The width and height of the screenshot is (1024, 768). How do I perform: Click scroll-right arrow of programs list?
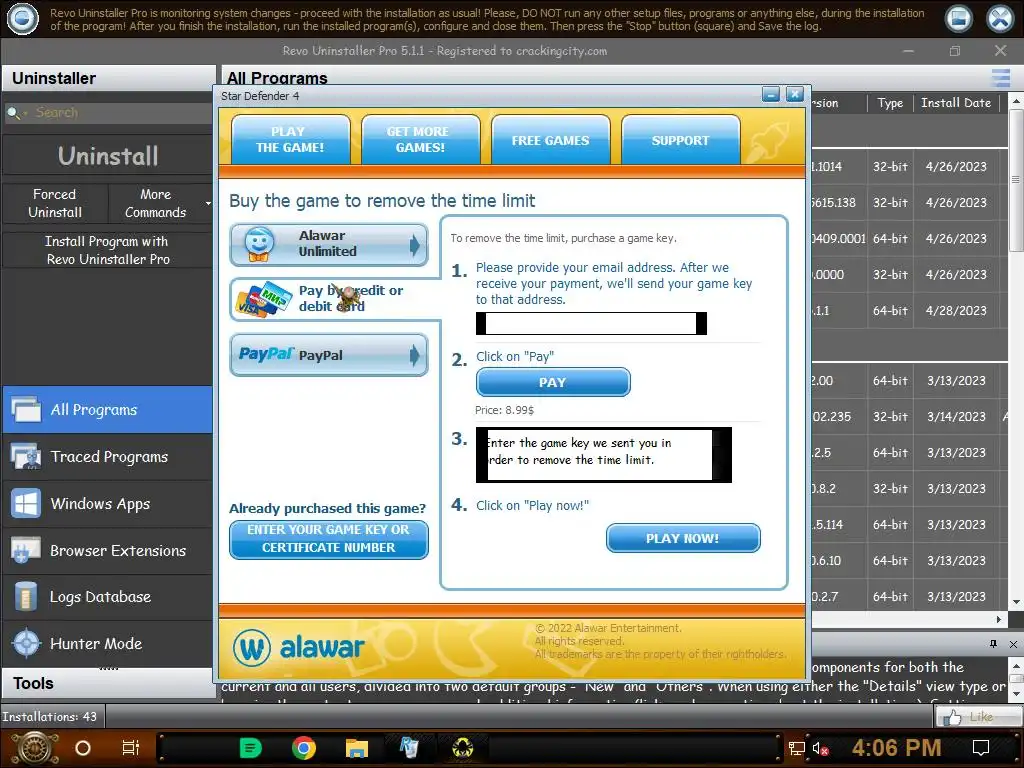coord(999,619)
